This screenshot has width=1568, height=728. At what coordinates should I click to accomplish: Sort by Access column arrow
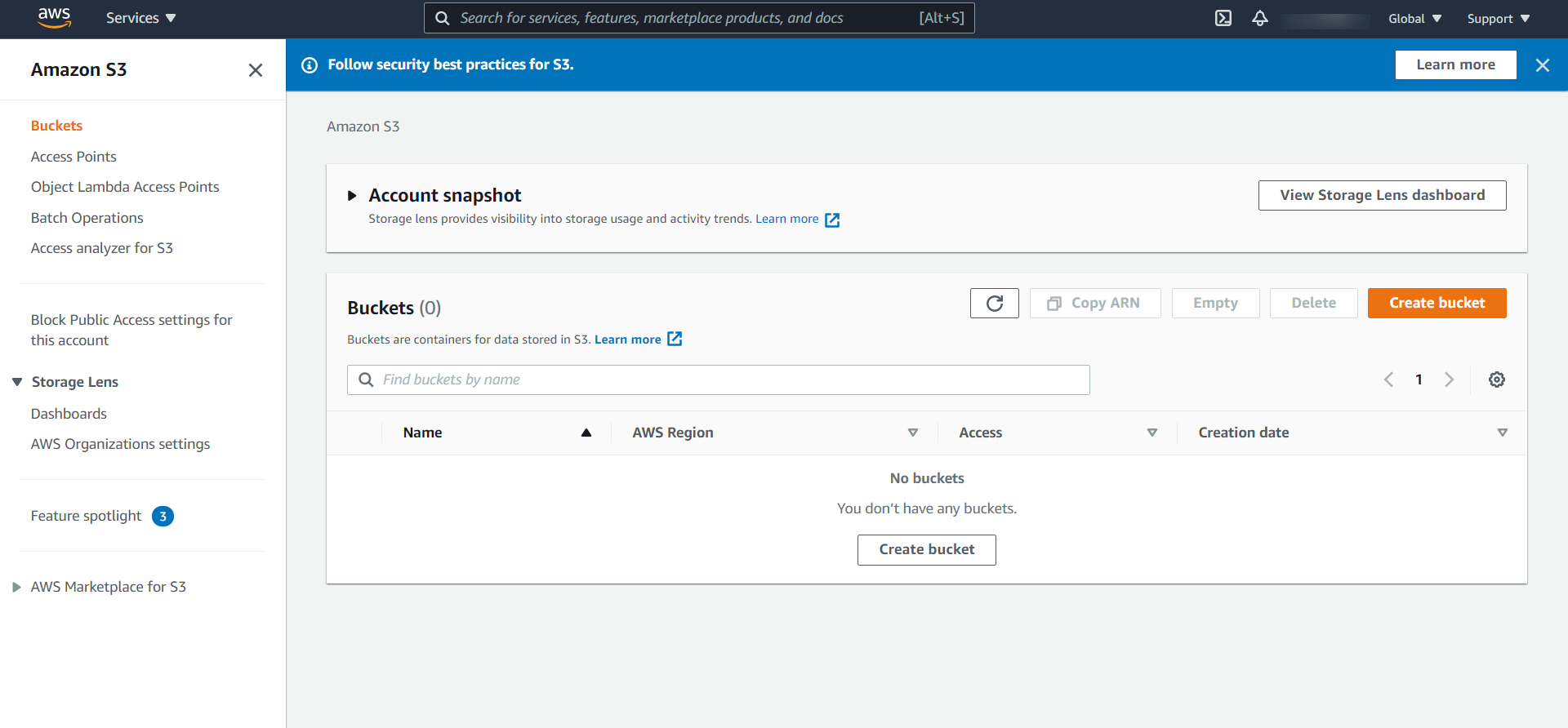coord(1152,433)
